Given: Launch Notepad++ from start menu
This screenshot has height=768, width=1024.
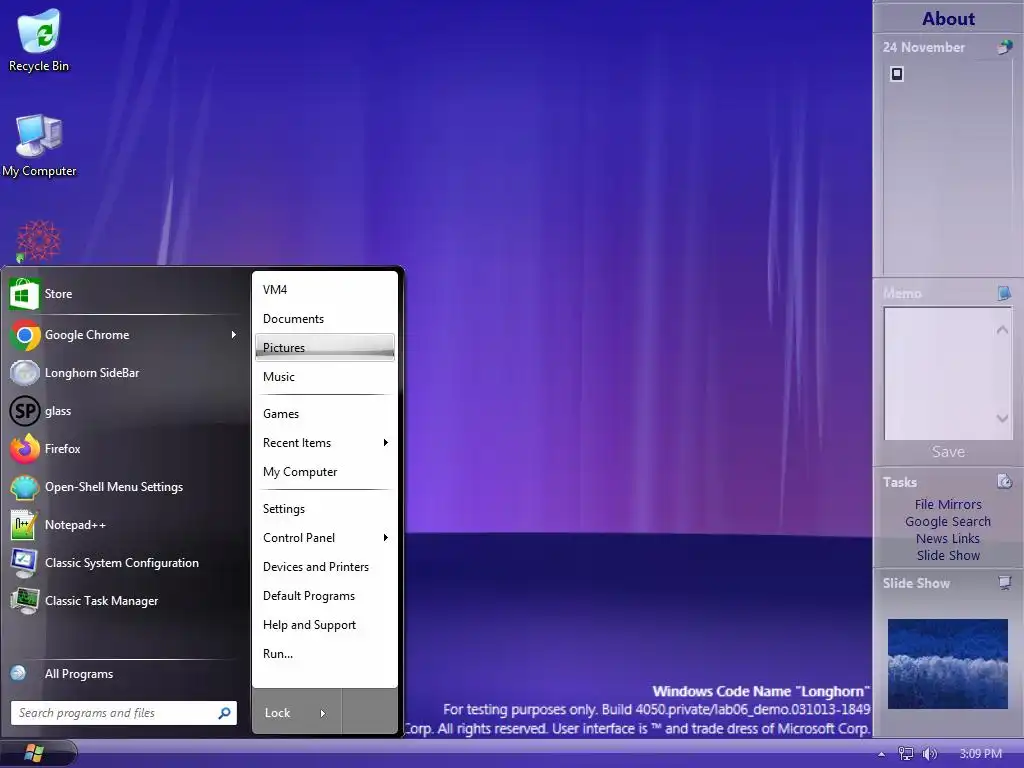Looking at the screenshot, I should [125, 524].
